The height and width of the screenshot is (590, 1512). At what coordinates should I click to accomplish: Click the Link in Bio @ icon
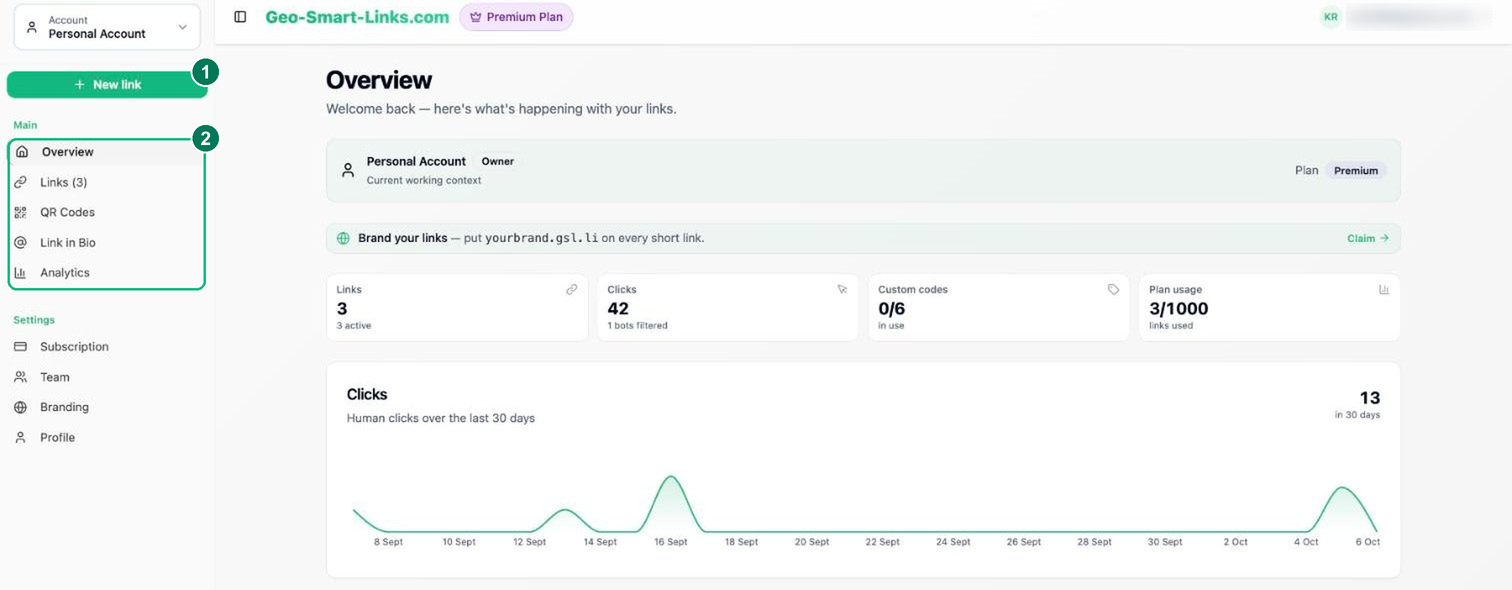coord(20,242)
